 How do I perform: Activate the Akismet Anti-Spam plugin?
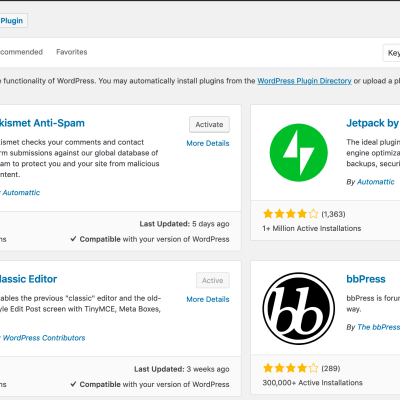[209, 124]
